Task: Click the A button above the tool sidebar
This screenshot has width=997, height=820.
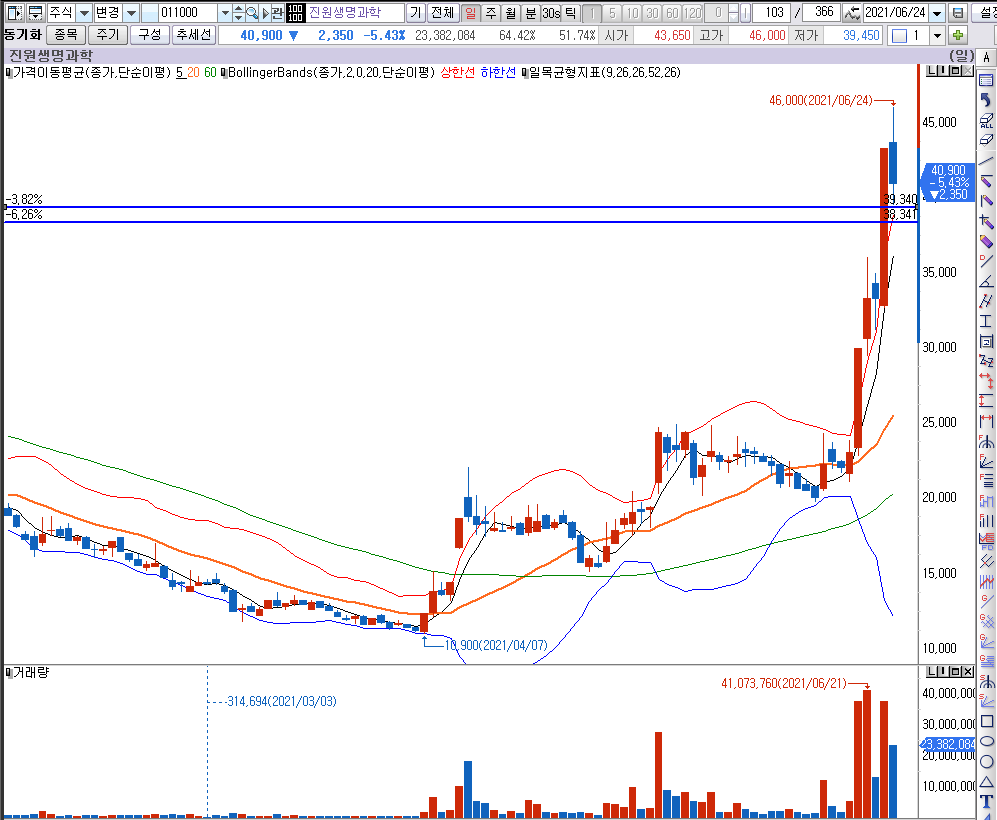Action: point(986,57)
